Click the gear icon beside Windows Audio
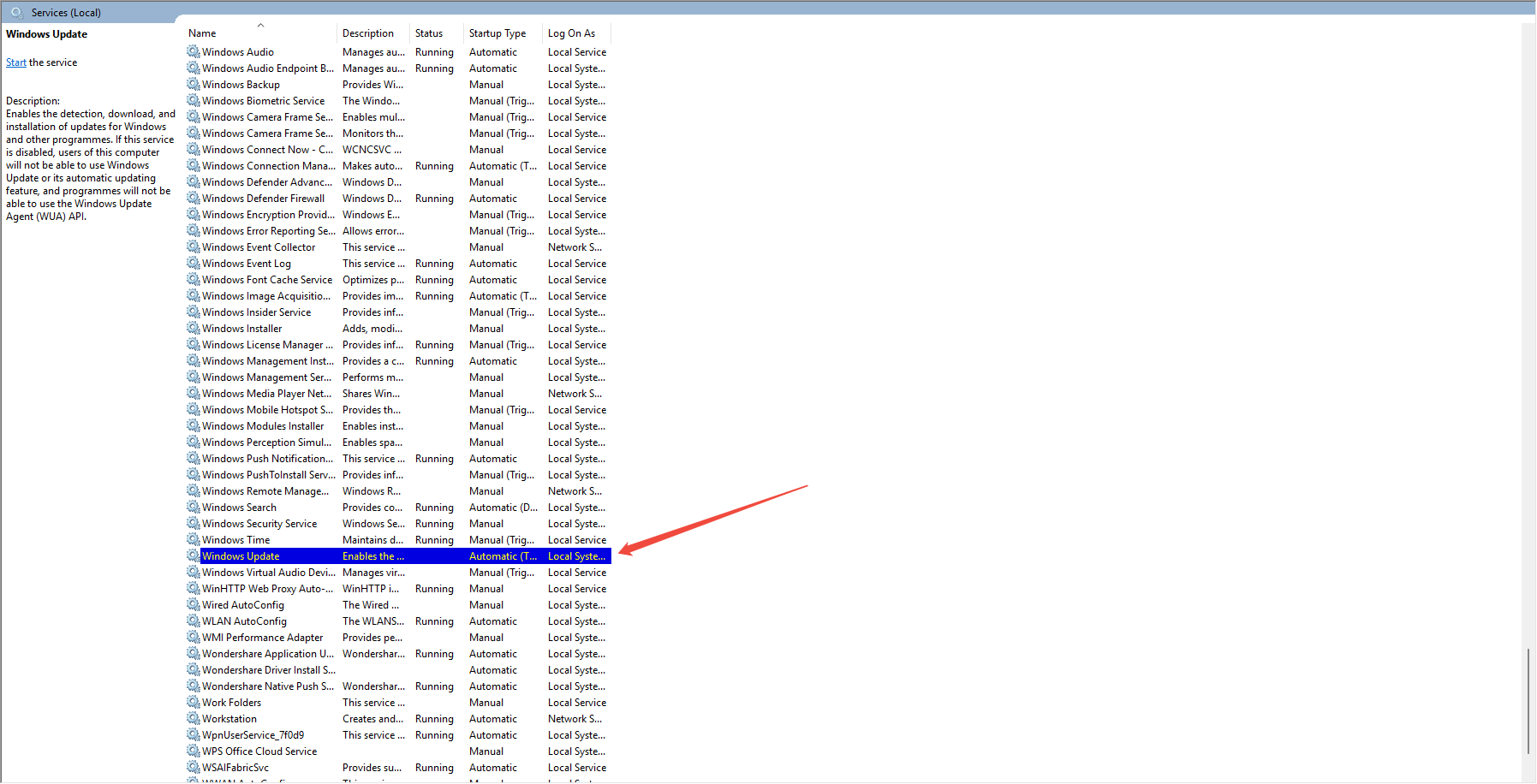1537x784 pixels. pos(194,52)
